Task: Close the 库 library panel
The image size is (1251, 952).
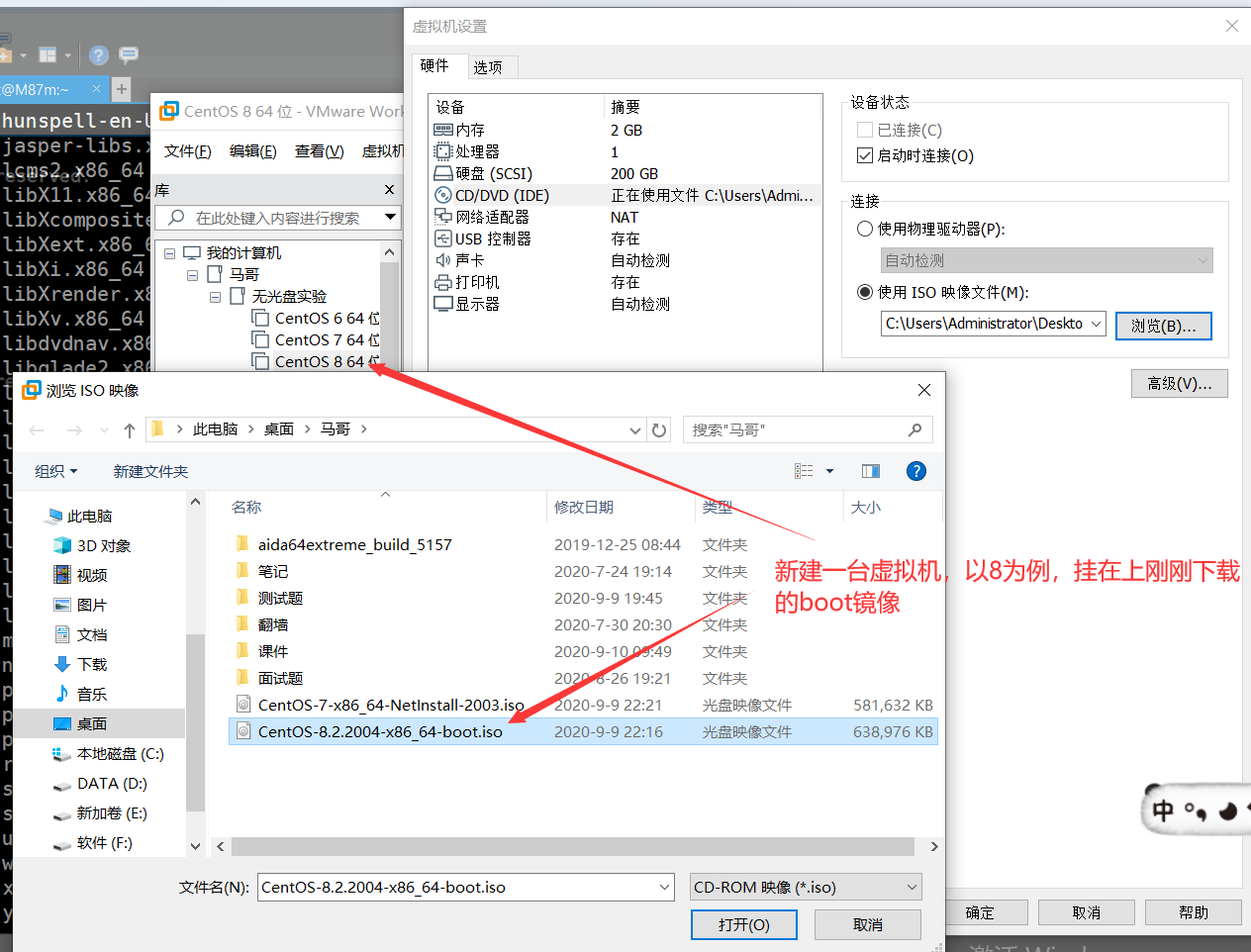Action: [x=389, y=189]
